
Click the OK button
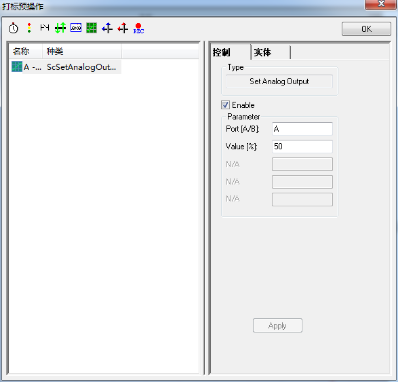click(x=366, y=29)
